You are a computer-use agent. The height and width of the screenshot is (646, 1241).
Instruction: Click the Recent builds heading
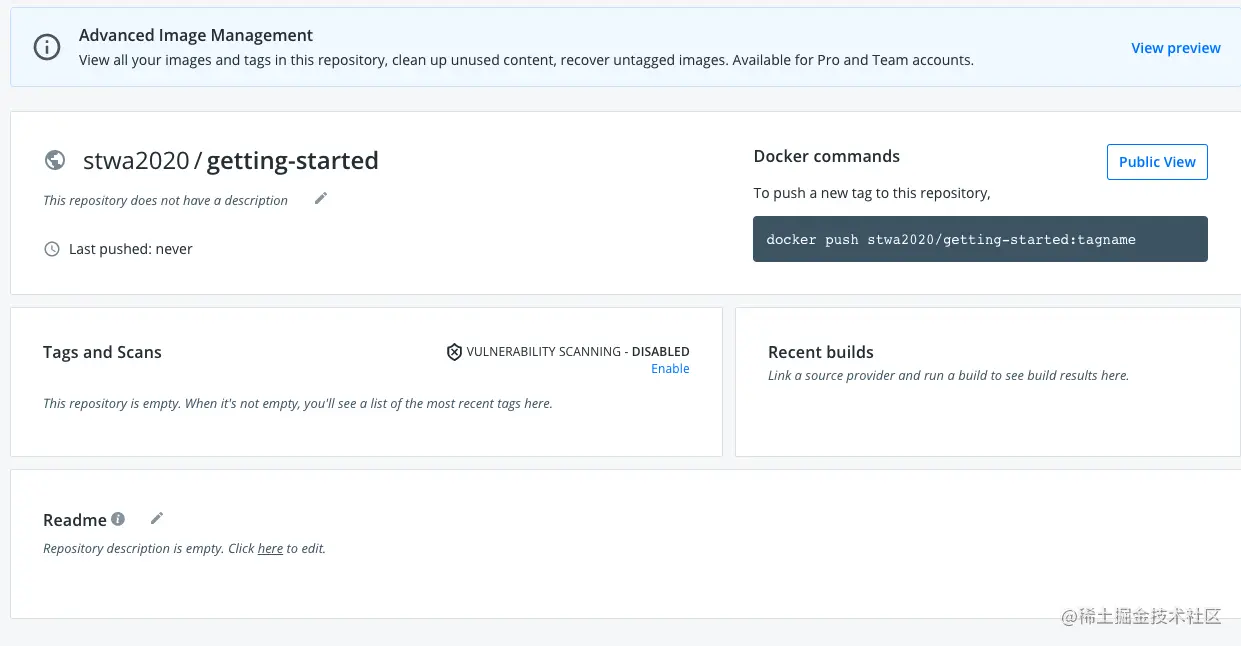[820, 352]
